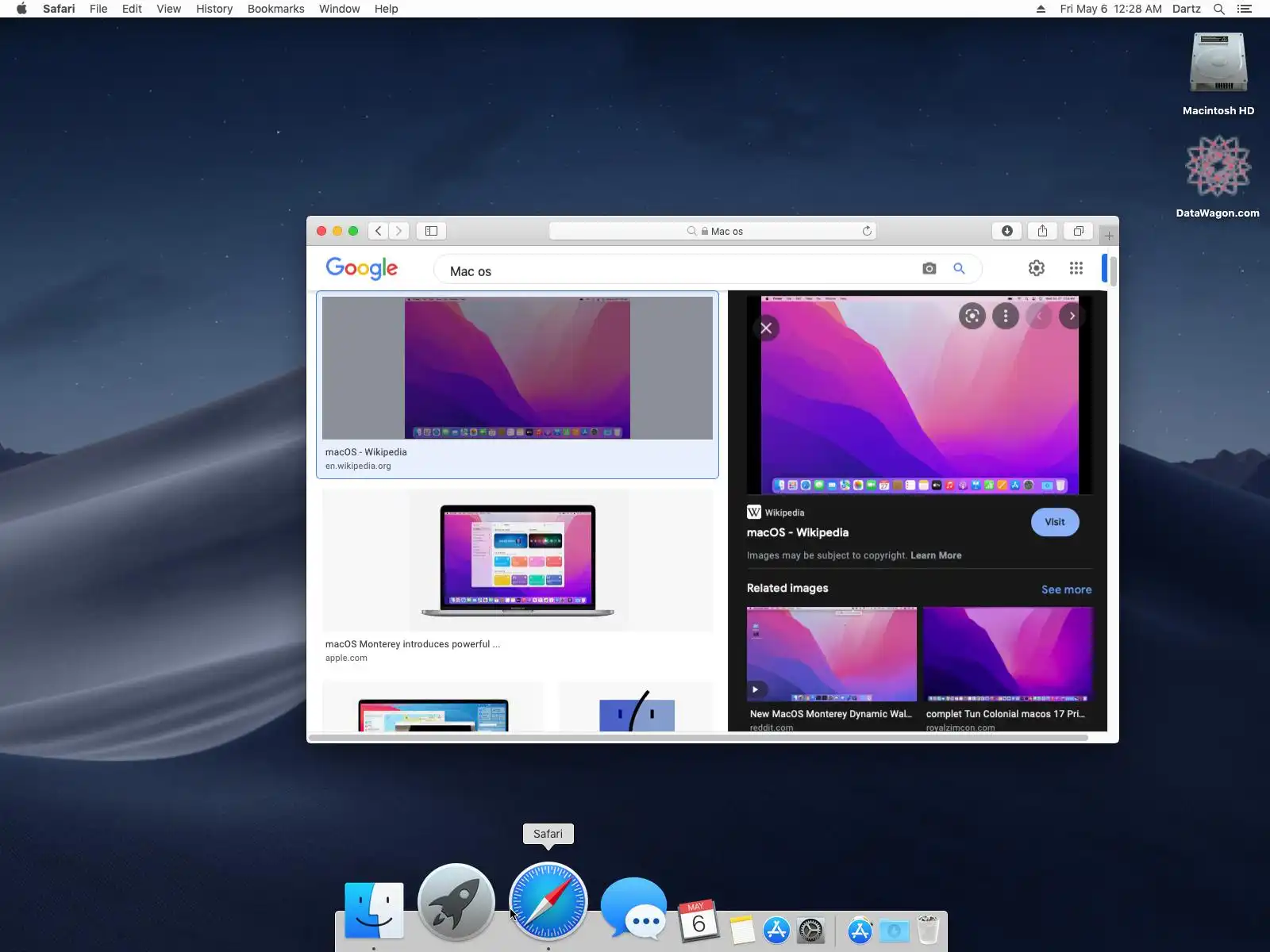Select the macOS Monterey MacBook thumbnail
The width and height of the screenshot is (1270, 952).
point(518,561)
